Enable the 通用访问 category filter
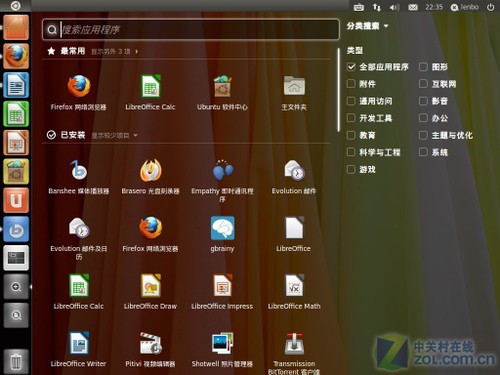Viewport: 500px width, 375px height. click(x=351, y=101)
